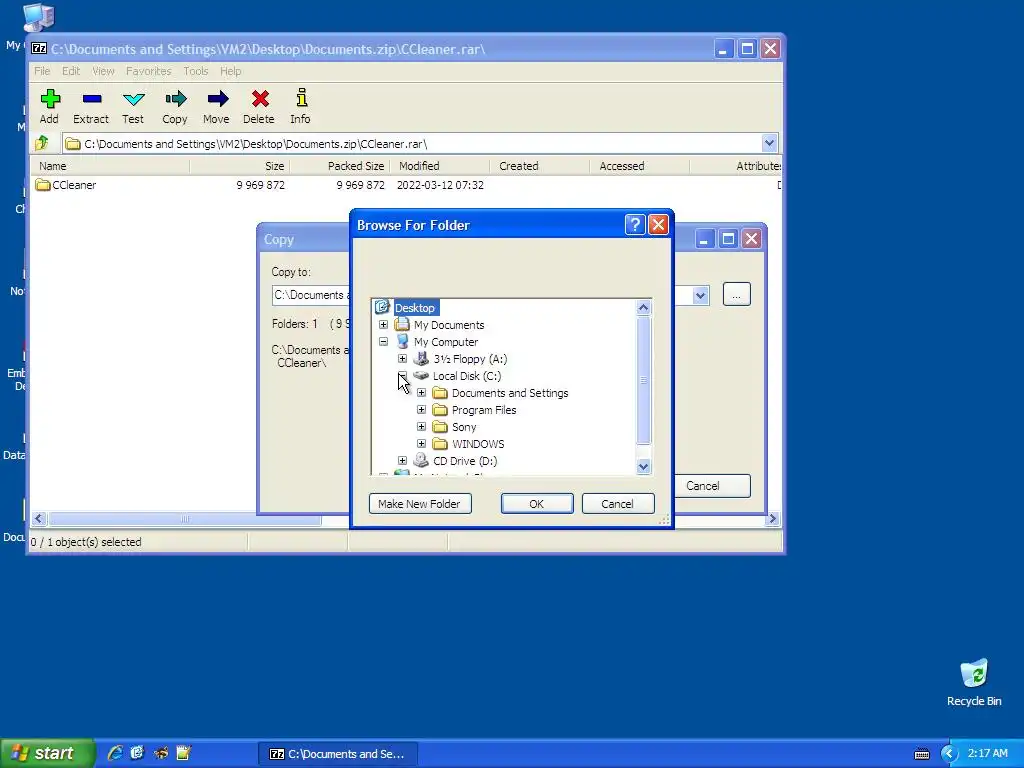The width and height of the screenshot is (1024, 768).
Task: Sort file list by Accessed column
Action: 639,166
